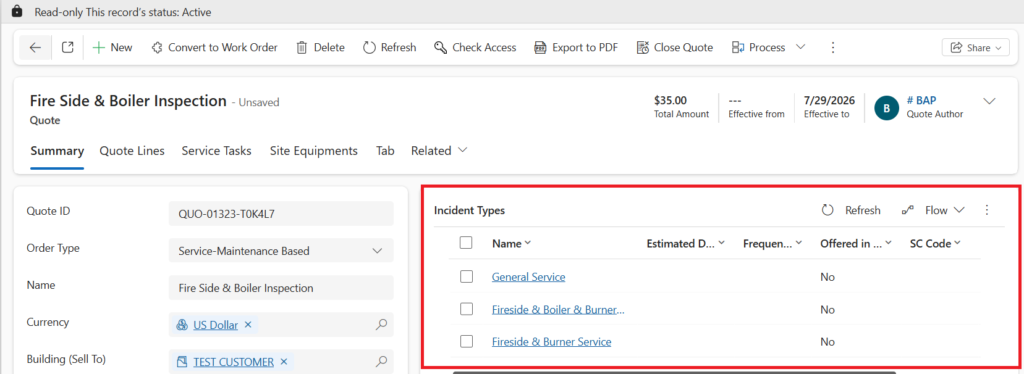Click the Export to PDF icon
The image size is (1024, 374).
coord(540,48)
